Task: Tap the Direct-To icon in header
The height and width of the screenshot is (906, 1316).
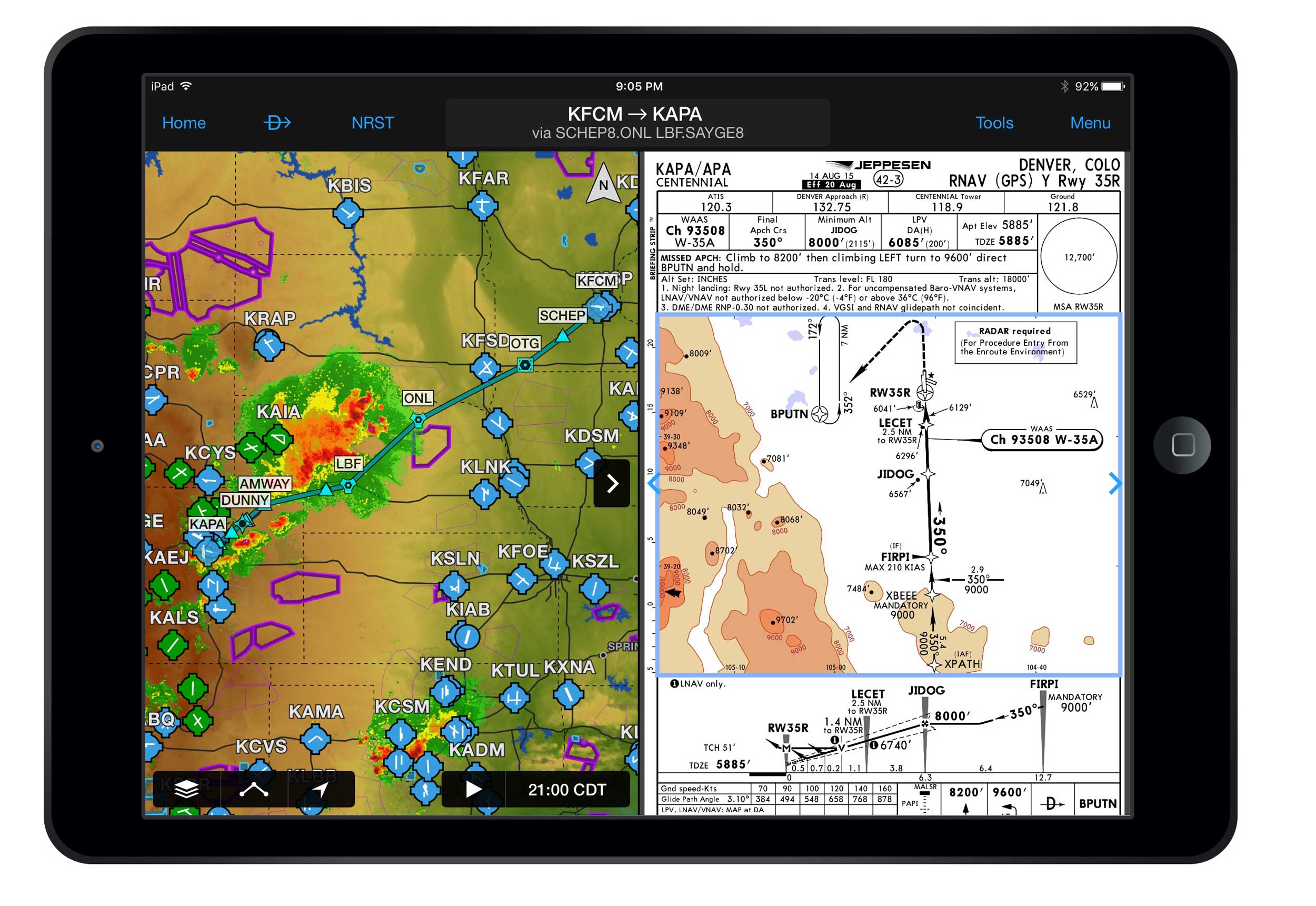Action: tap(277, 122)
